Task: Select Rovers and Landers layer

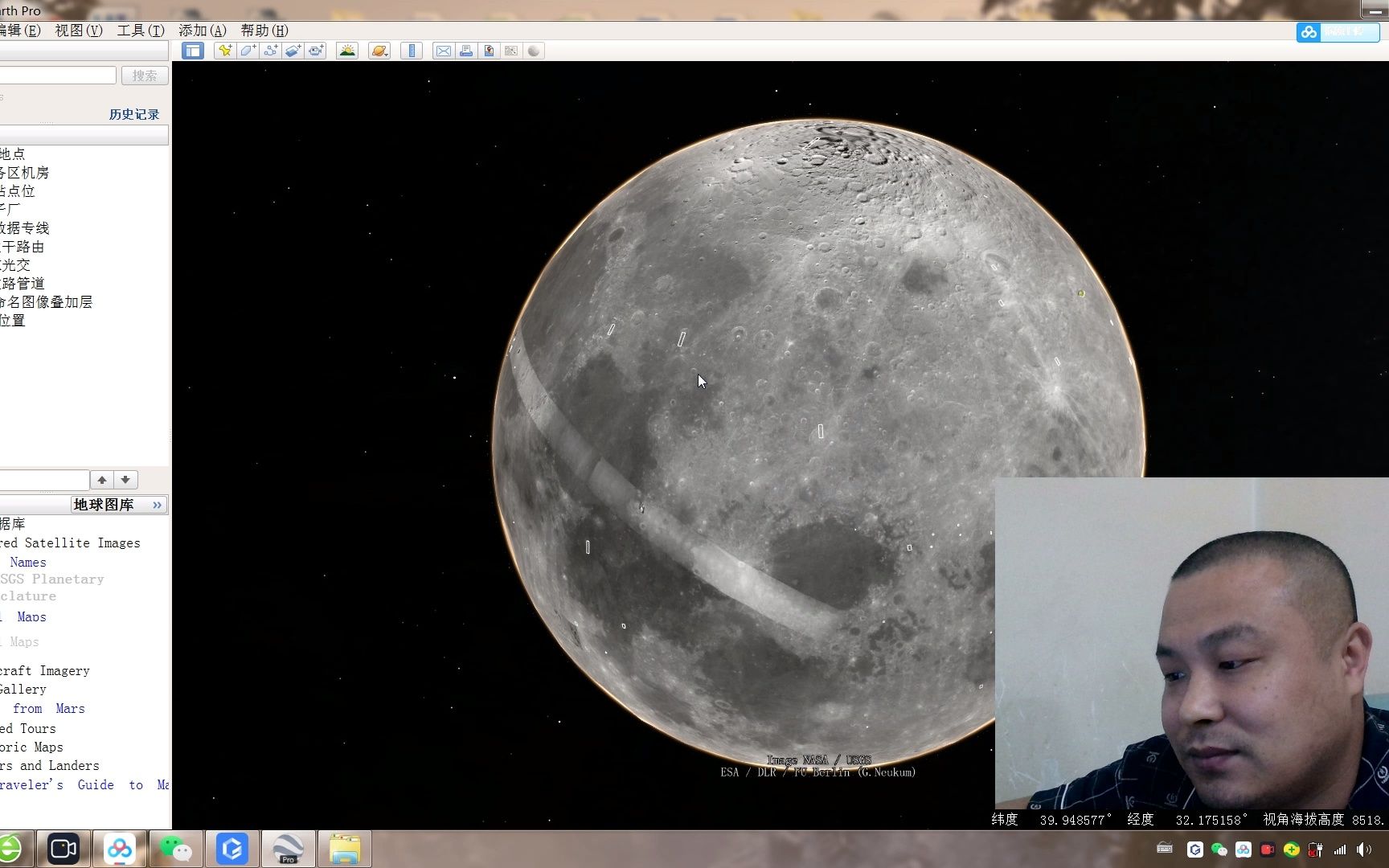Action: tap(50, 766)
